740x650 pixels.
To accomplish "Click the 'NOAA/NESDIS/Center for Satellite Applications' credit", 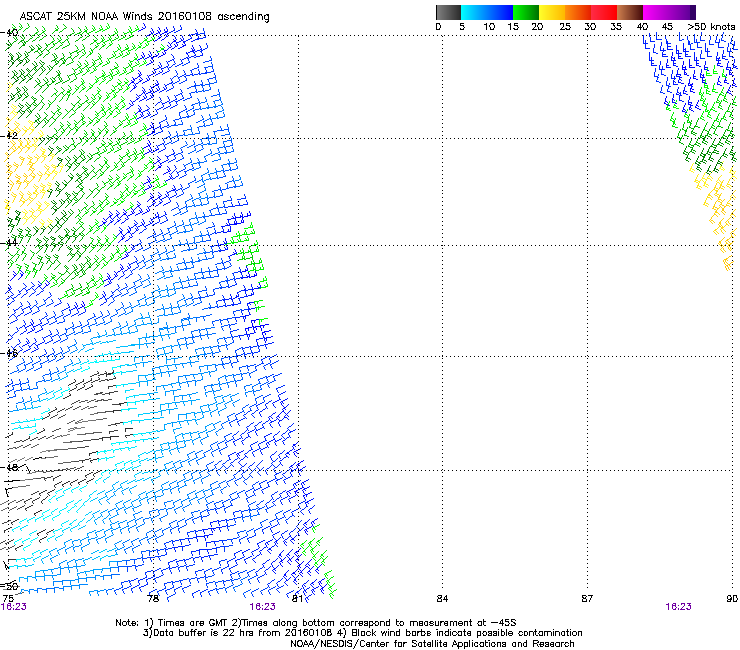I will pos(432,644).
